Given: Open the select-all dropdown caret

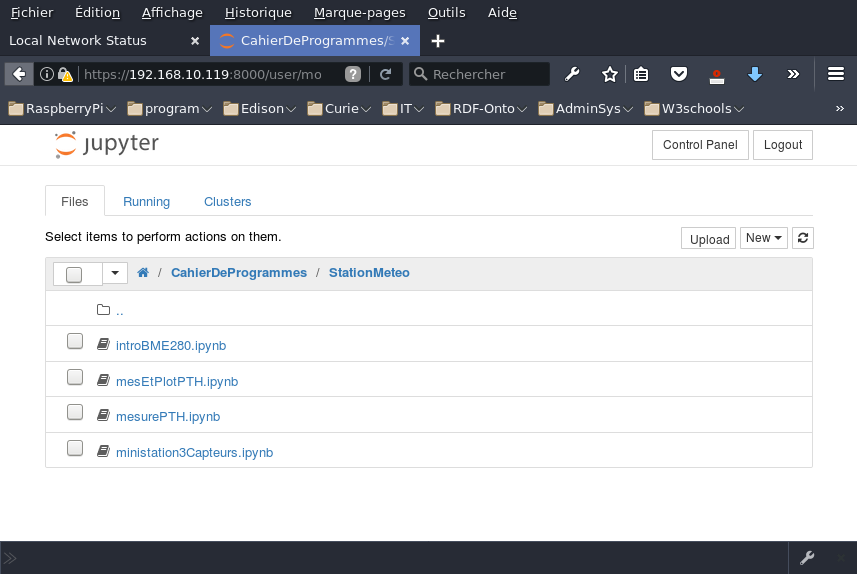Looking at the screenshot, I should (115, 273).
